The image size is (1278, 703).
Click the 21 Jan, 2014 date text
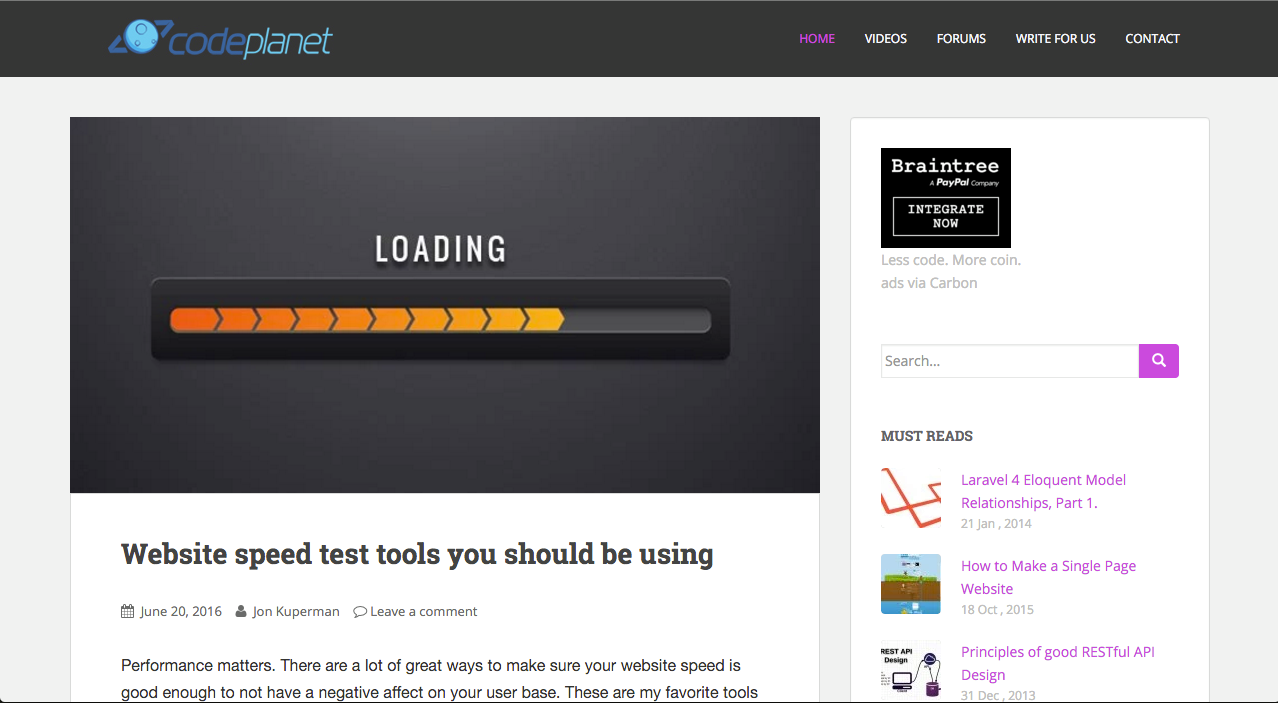click(996, 524)
